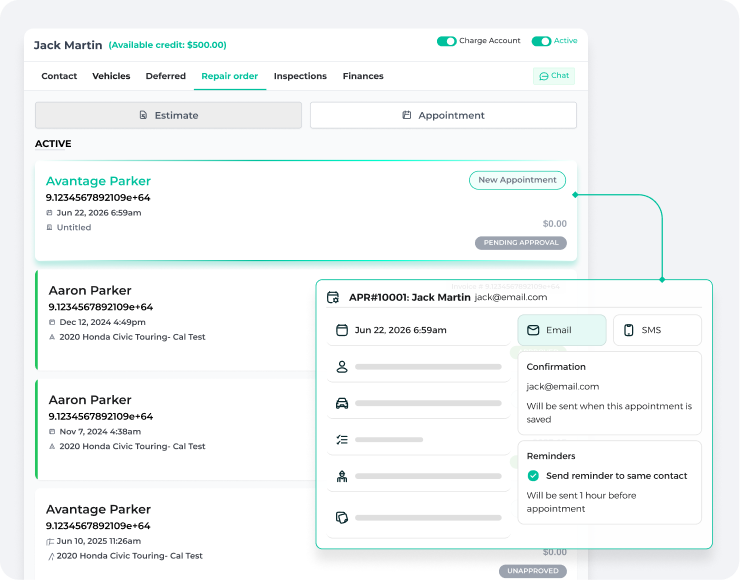740x580 pixels.
Task: Click the Estimate document icon
Action: click(x=143, y=115)
